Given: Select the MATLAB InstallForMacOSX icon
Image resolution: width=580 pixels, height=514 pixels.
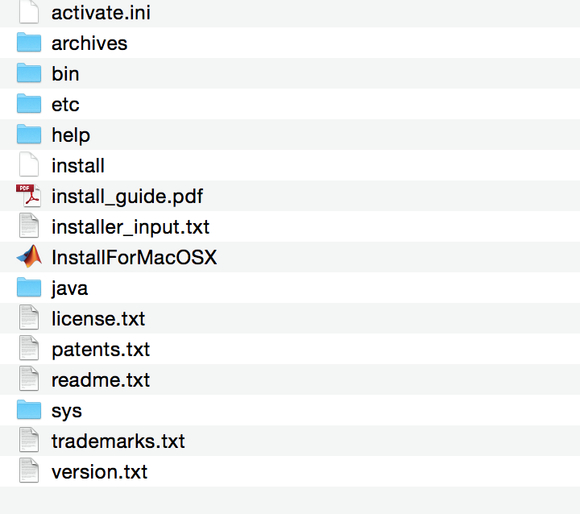Looking at the screenshot, I should click(29, 256).
